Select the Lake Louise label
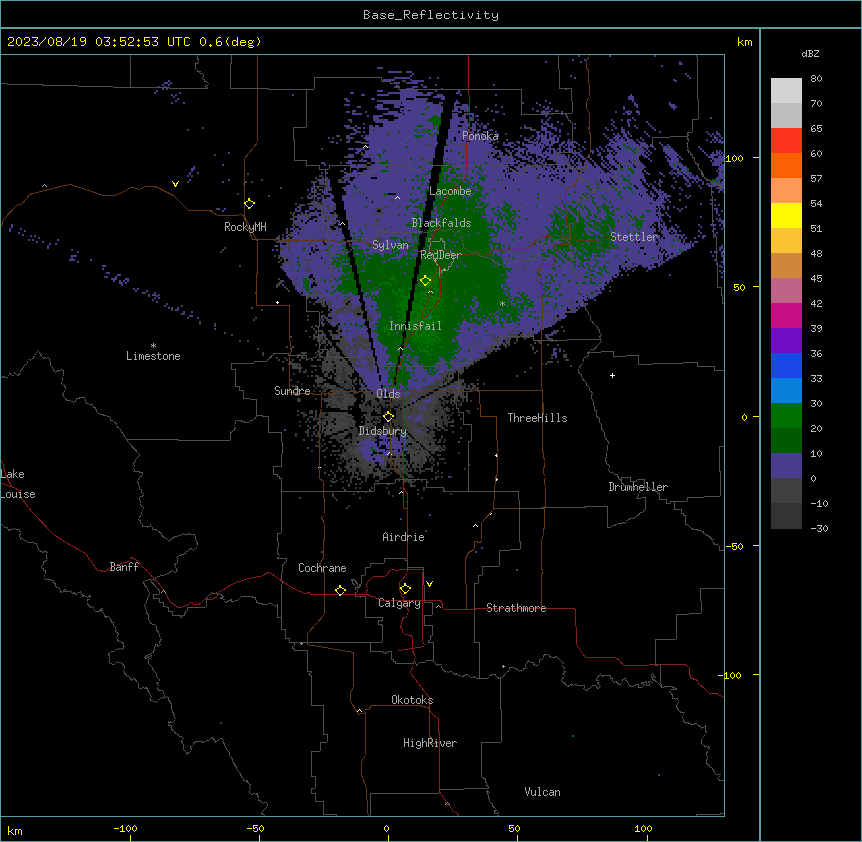This screenshot has width=862, height=842. point(18,484)
